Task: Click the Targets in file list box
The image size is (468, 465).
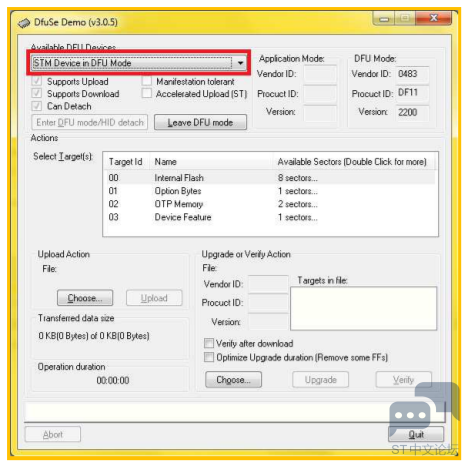Action: (363, 308)
